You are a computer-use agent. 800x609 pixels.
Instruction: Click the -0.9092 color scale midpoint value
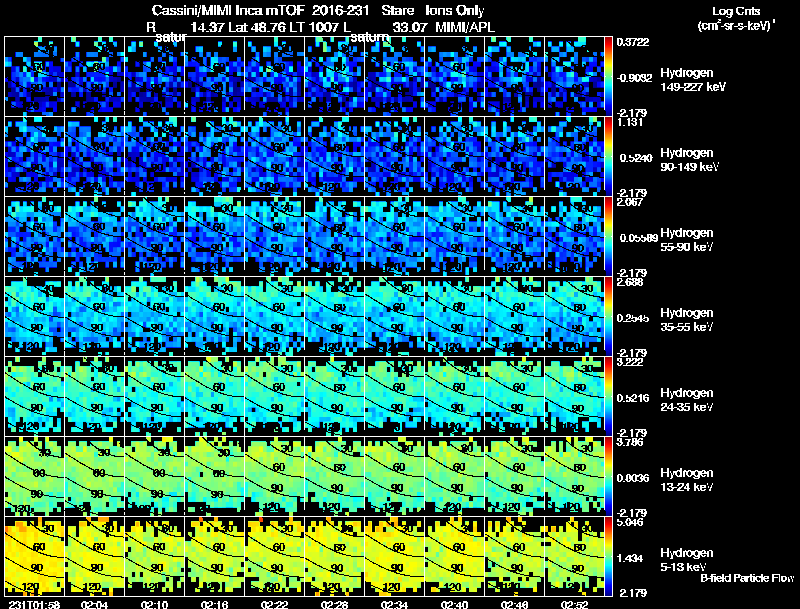click(x=634, y=78)
